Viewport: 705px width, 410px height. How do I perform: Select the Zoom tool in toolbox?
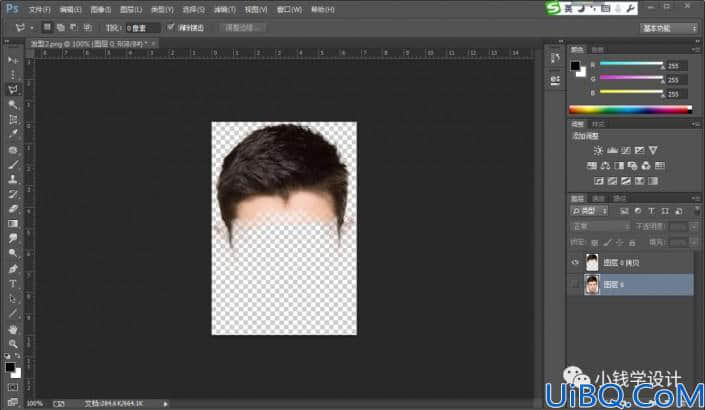[13, 344]
